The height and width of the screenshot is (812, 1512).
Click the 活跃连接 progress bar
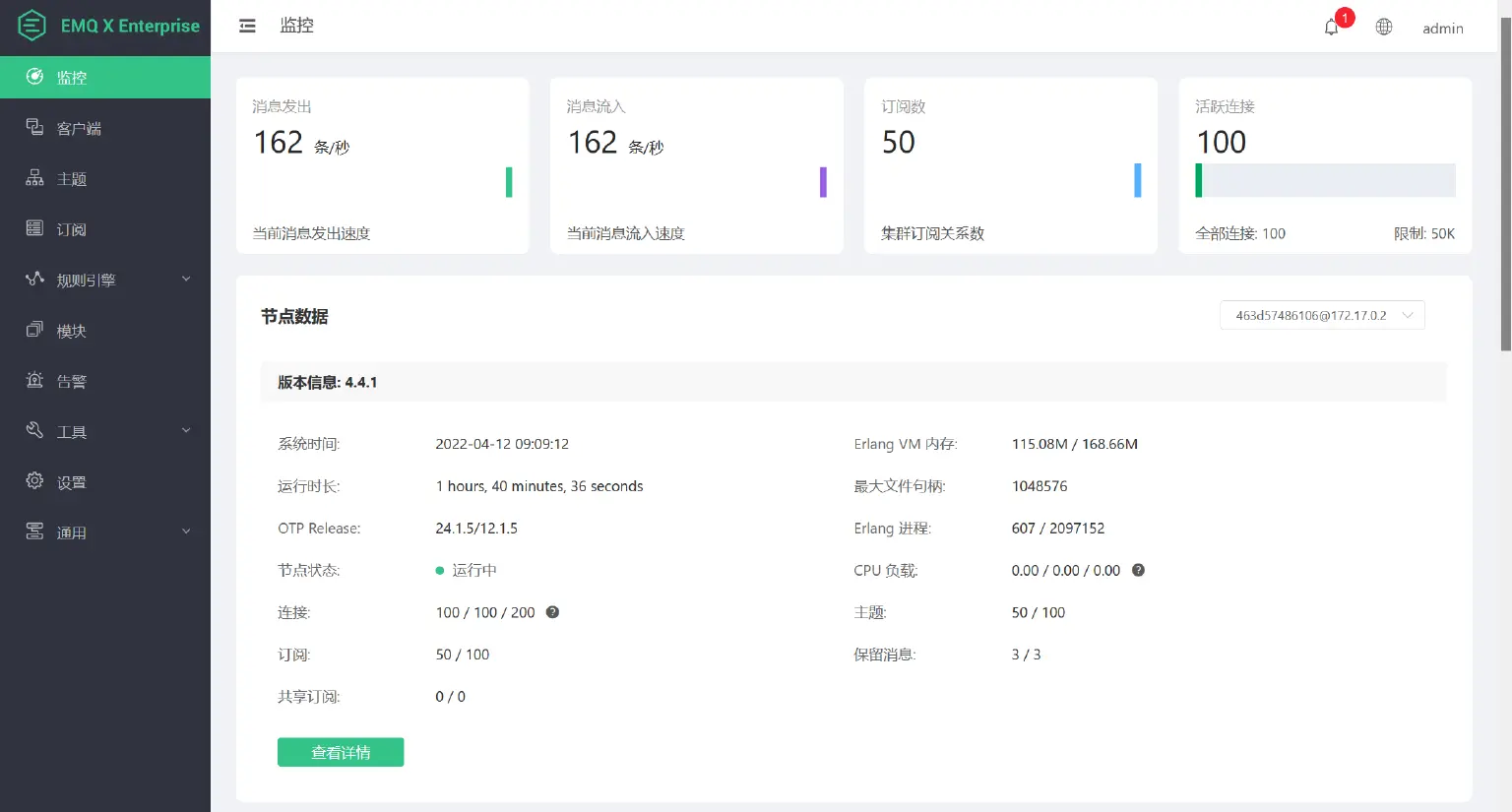[x=1324, y=180]
